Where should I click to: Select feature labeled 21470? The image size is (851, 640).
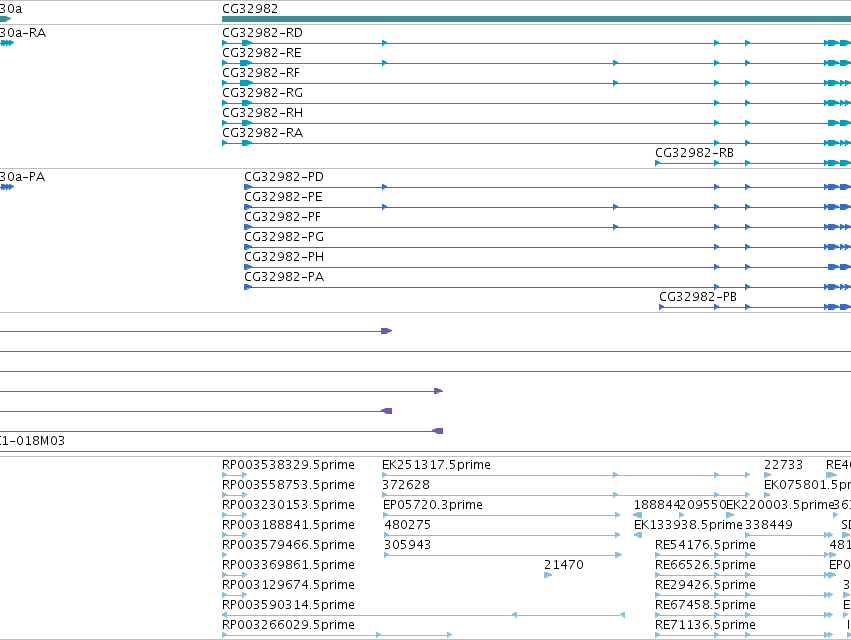(564, 565)
